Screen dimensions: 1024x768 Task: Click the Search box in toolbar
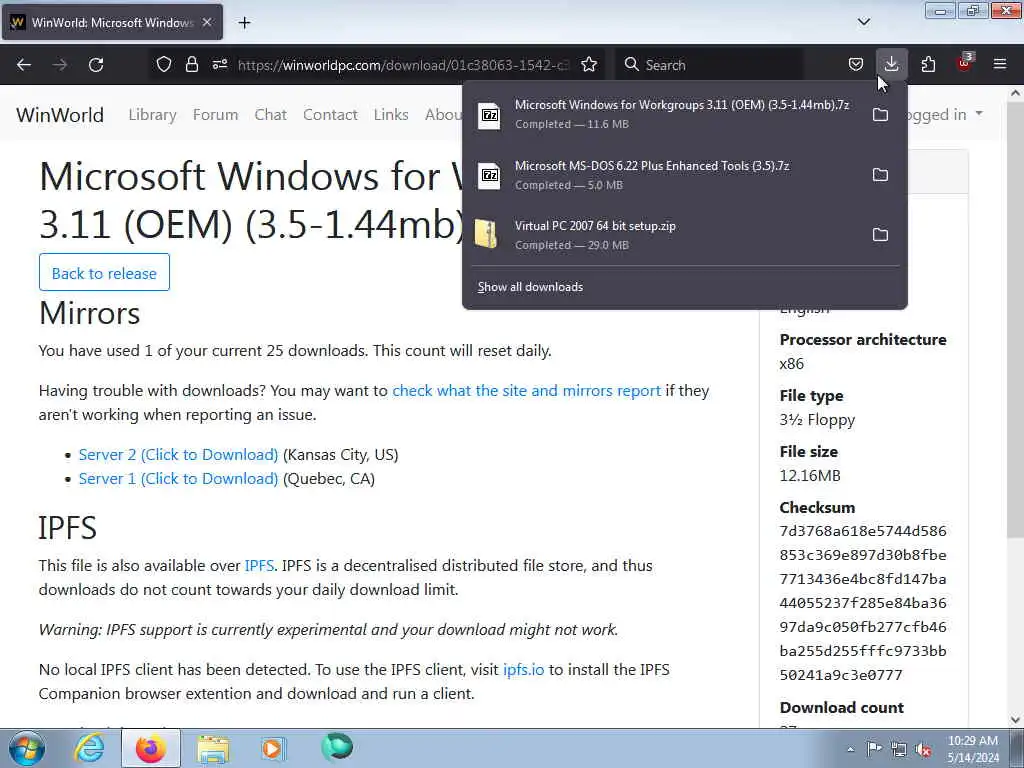click(x=709, y=65)
